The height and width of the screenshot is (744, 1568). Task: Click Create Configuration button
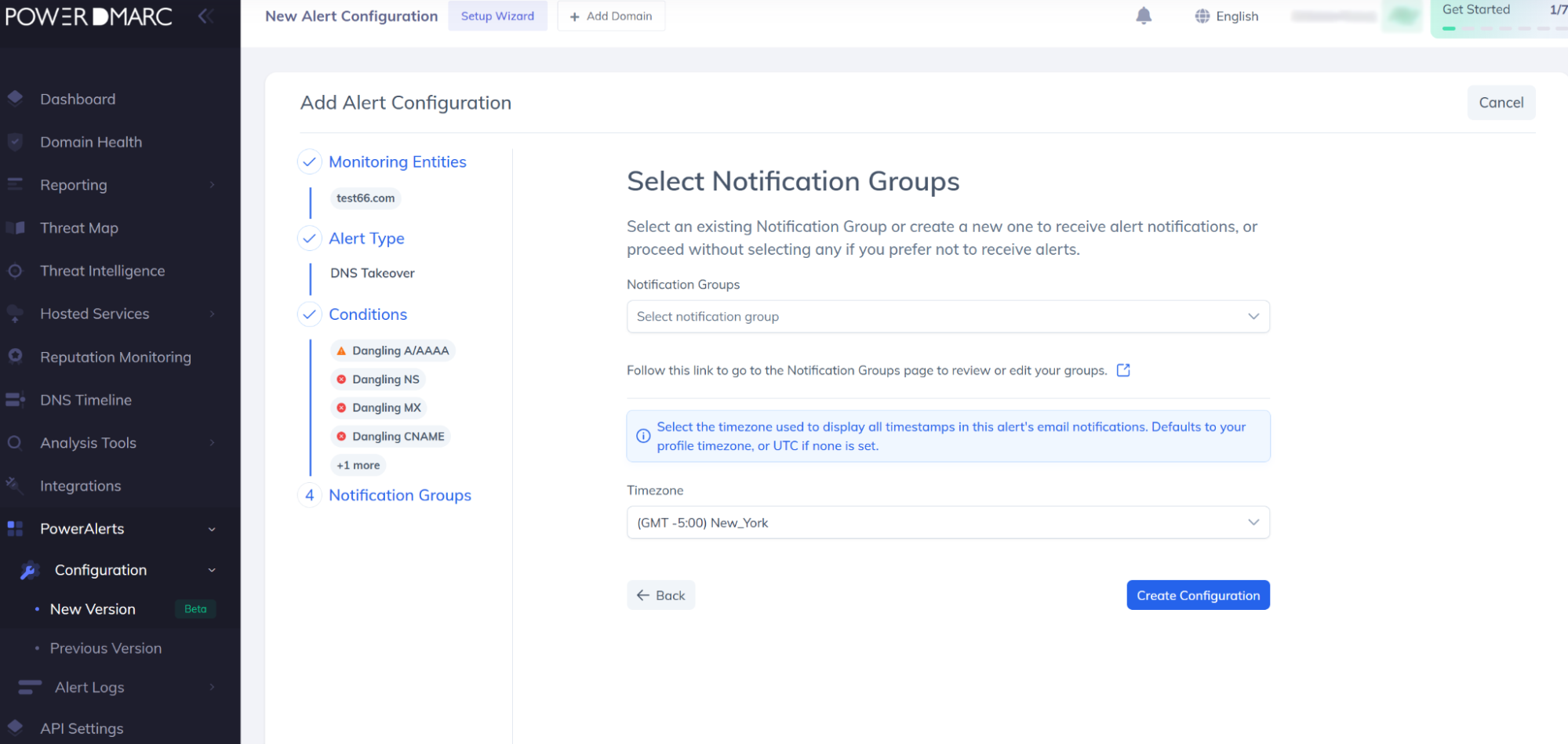click(x=1198, y=595)
